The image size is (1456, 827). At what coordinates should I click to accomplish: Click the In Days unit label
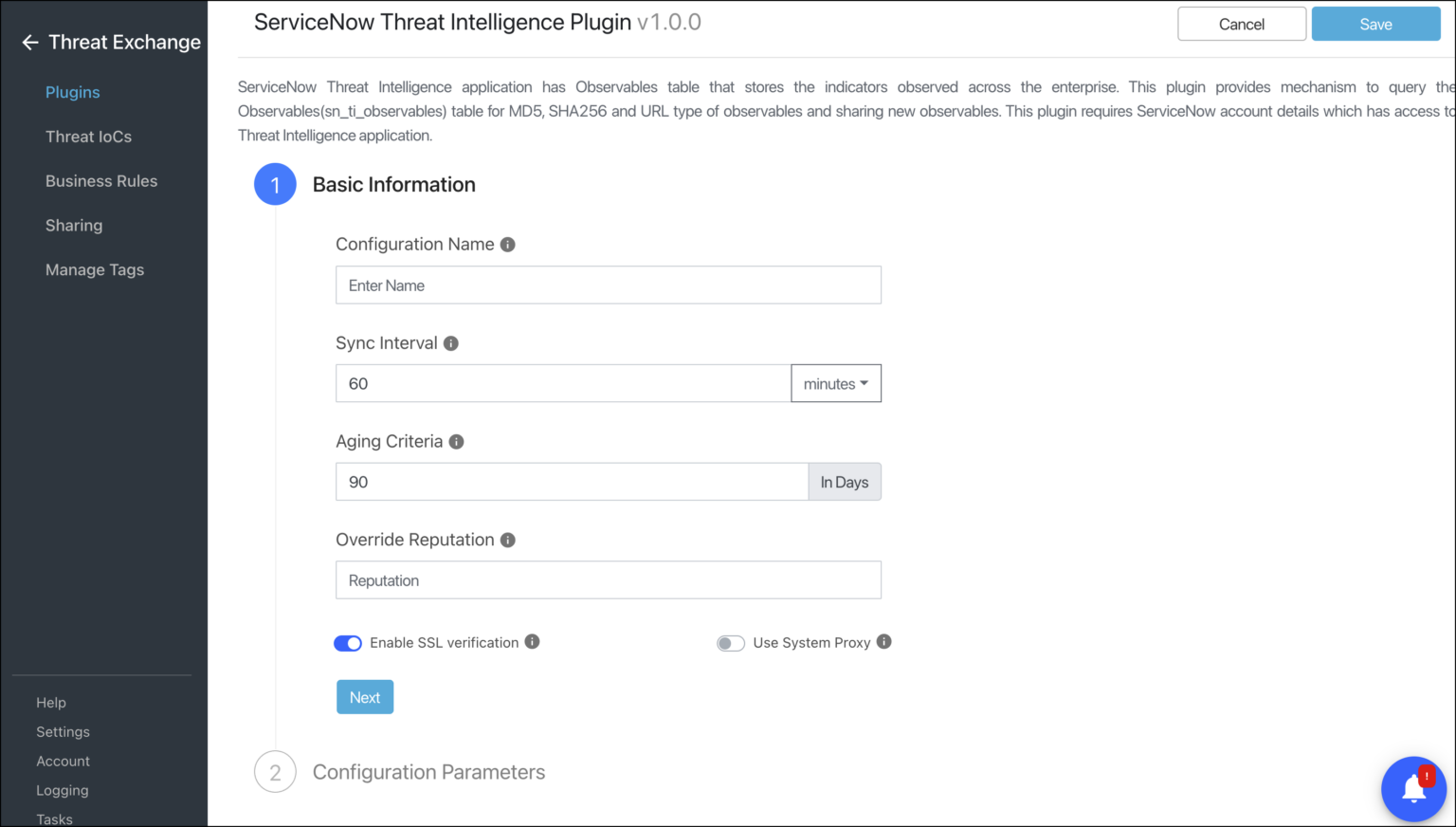[x=844, y=482]
